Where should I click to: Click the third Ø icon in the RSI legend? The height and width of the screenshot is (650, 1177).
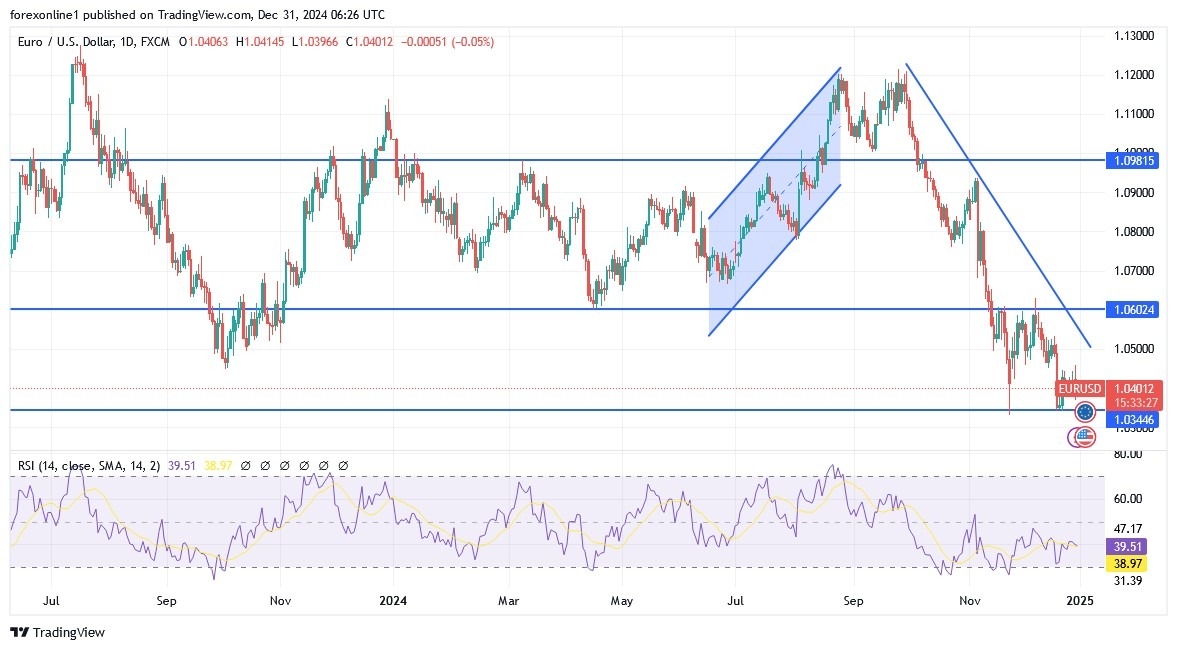283,465
